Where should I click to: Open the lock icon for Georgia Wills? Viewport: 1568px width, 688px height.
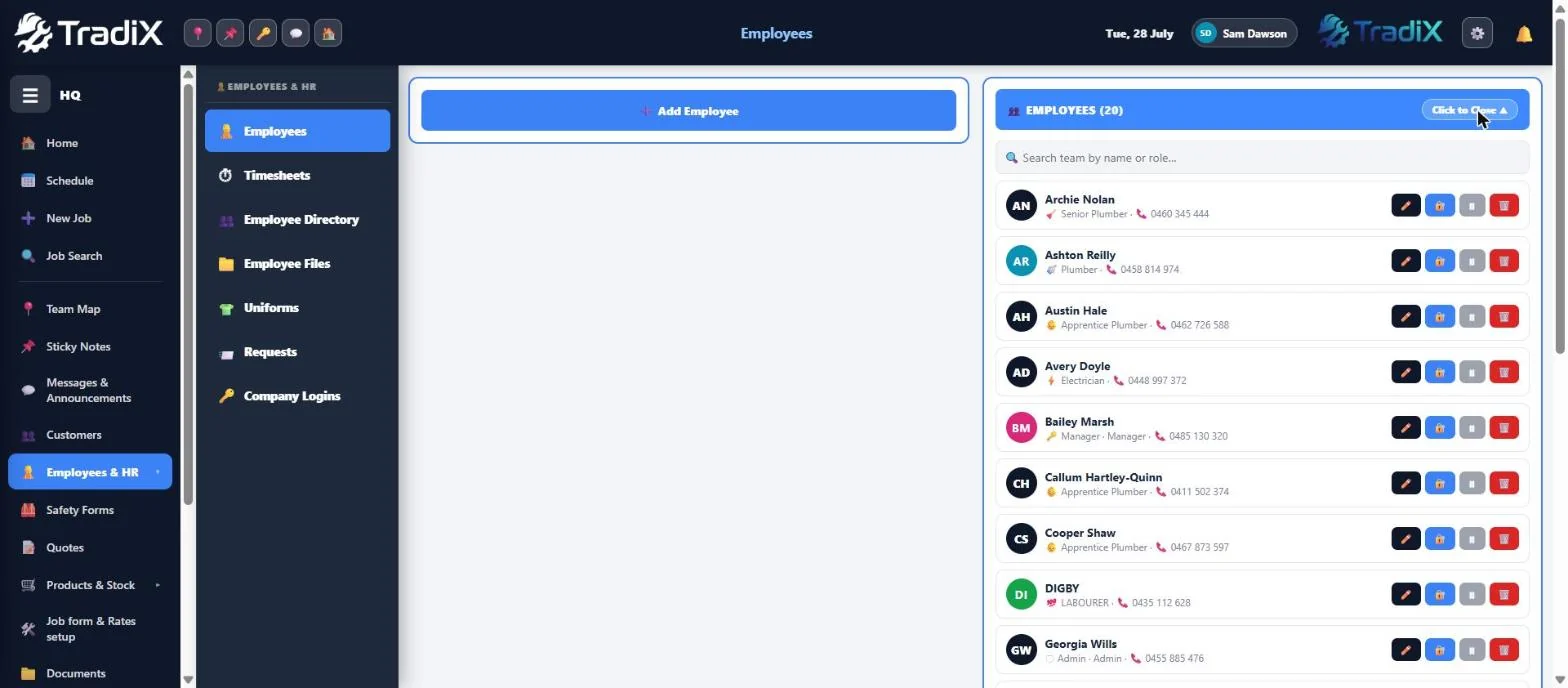pos(1439,650)
